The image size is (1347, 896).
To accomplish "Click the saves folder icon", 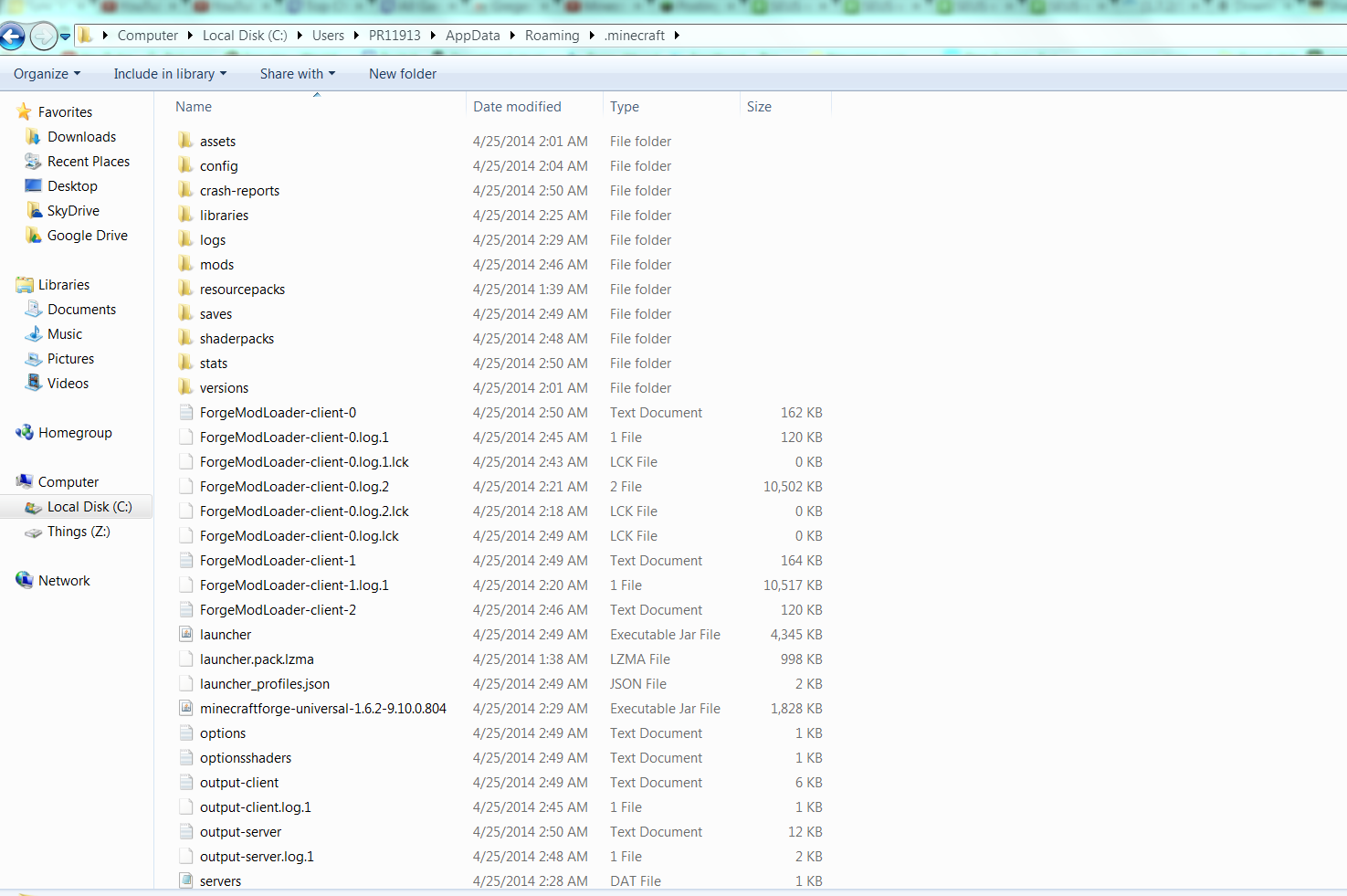I will coord(185,313).
